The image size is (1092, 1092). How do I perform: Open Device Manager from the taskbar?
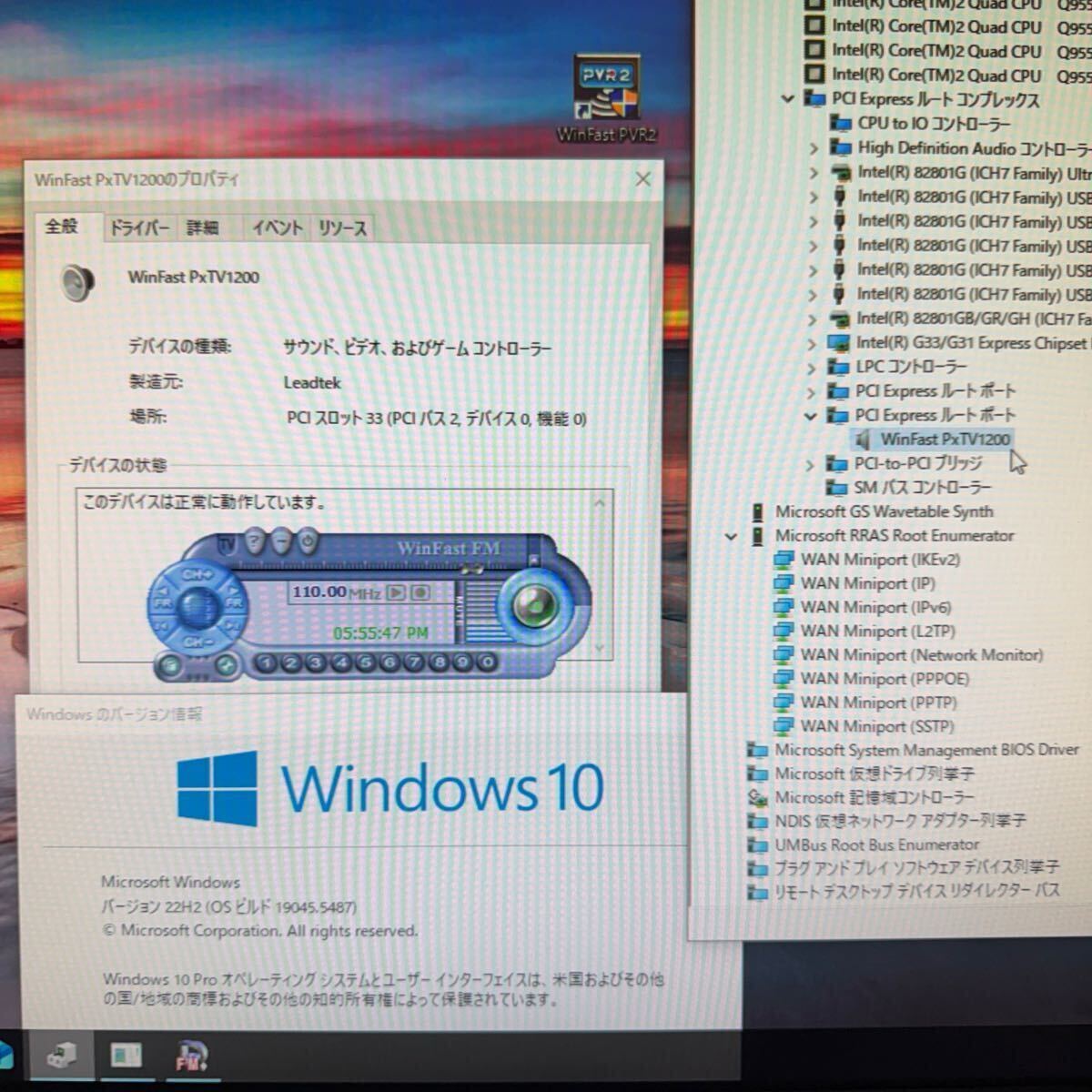62,1056
